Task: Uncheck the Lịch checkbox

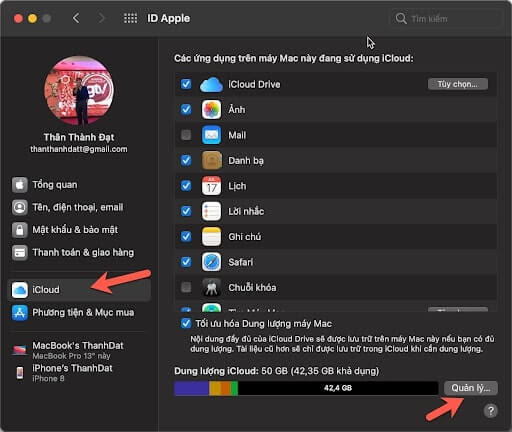Action: (x=186, y=186)
